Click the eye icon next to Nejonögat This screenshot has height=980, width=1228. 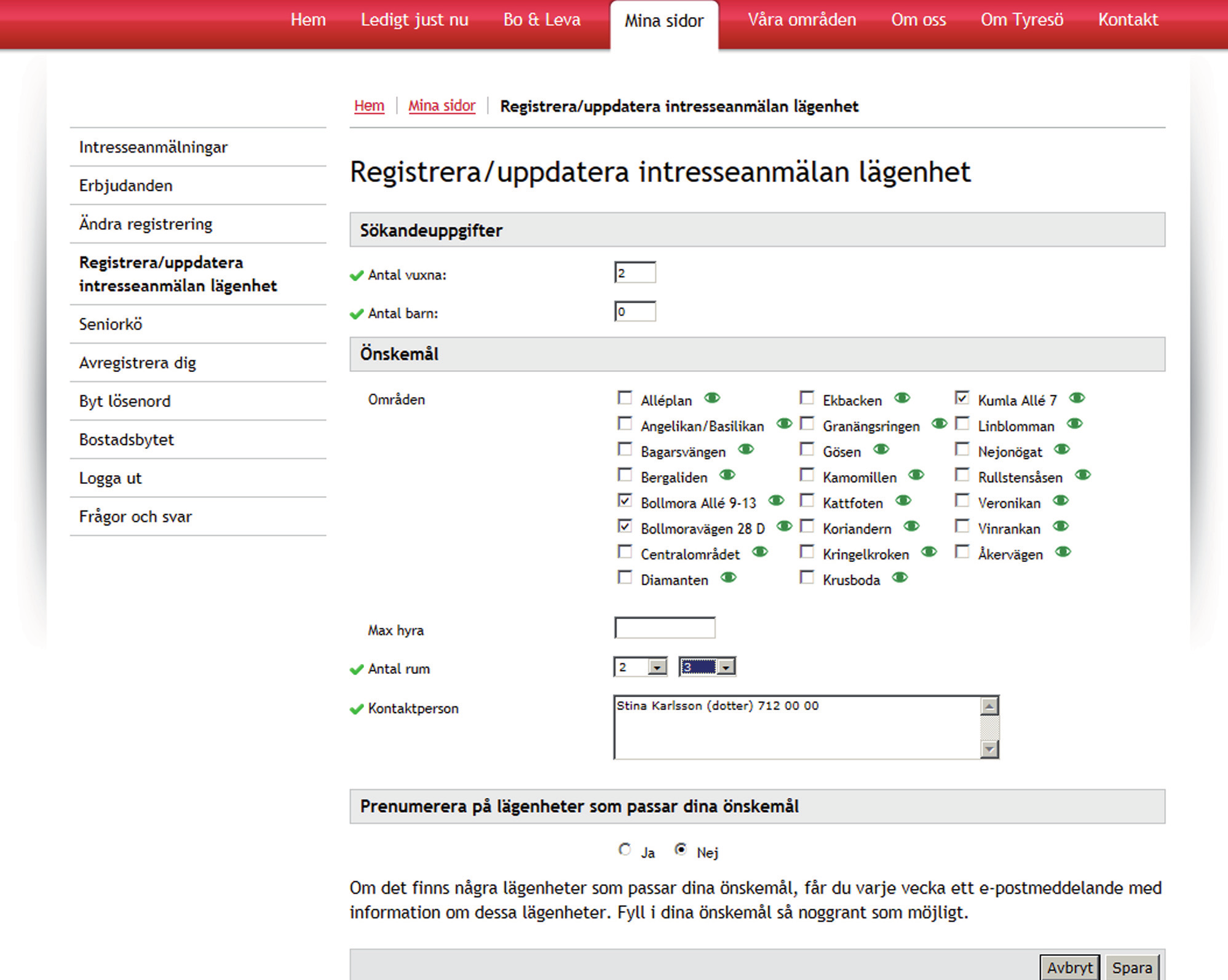click(1062, 449)
